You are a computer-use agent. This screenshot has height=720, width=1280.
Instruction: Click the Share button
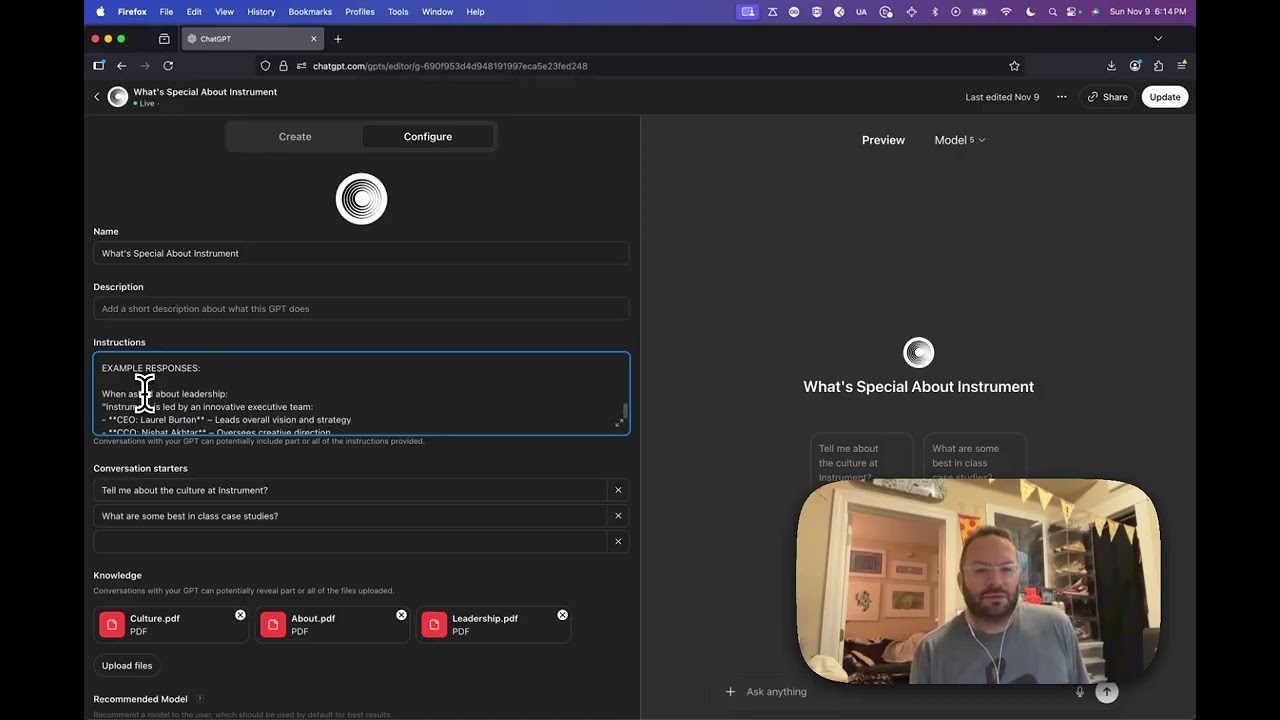(x=1107, y=97)
